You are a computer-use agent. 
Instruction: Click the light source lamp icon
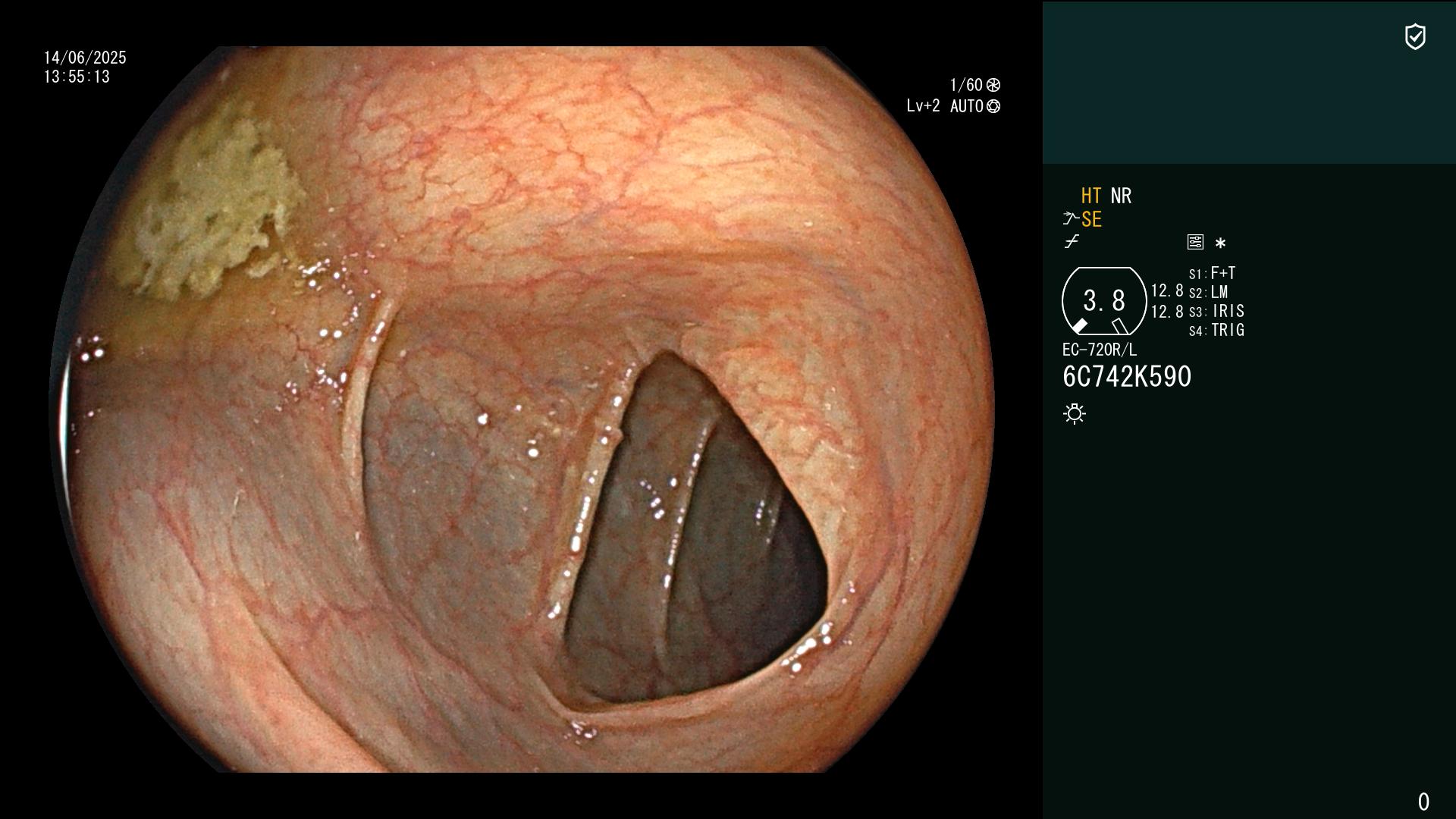1075,413
